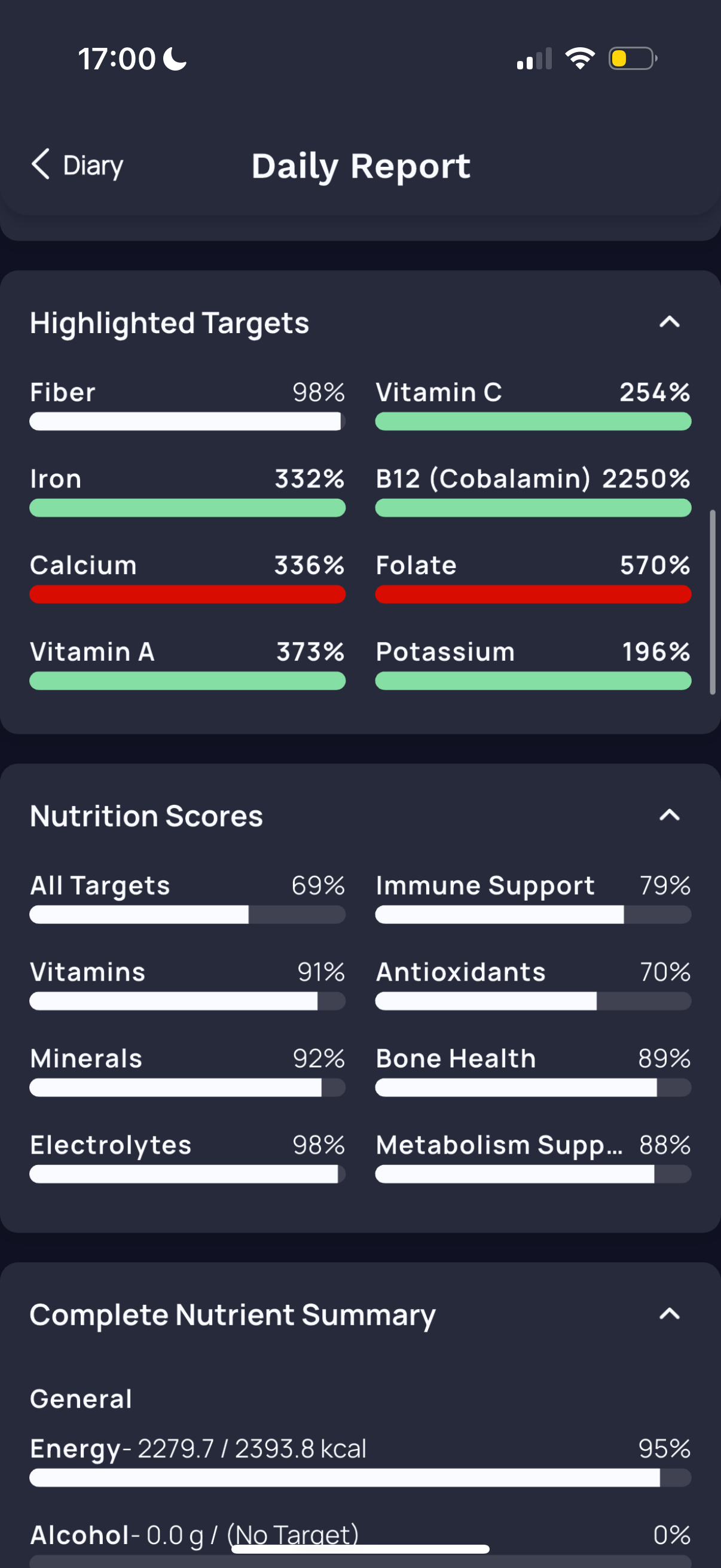Screen dimensions: 721x1568
Task: Tap the cellular signal bars icon
Action: (534, 59)
